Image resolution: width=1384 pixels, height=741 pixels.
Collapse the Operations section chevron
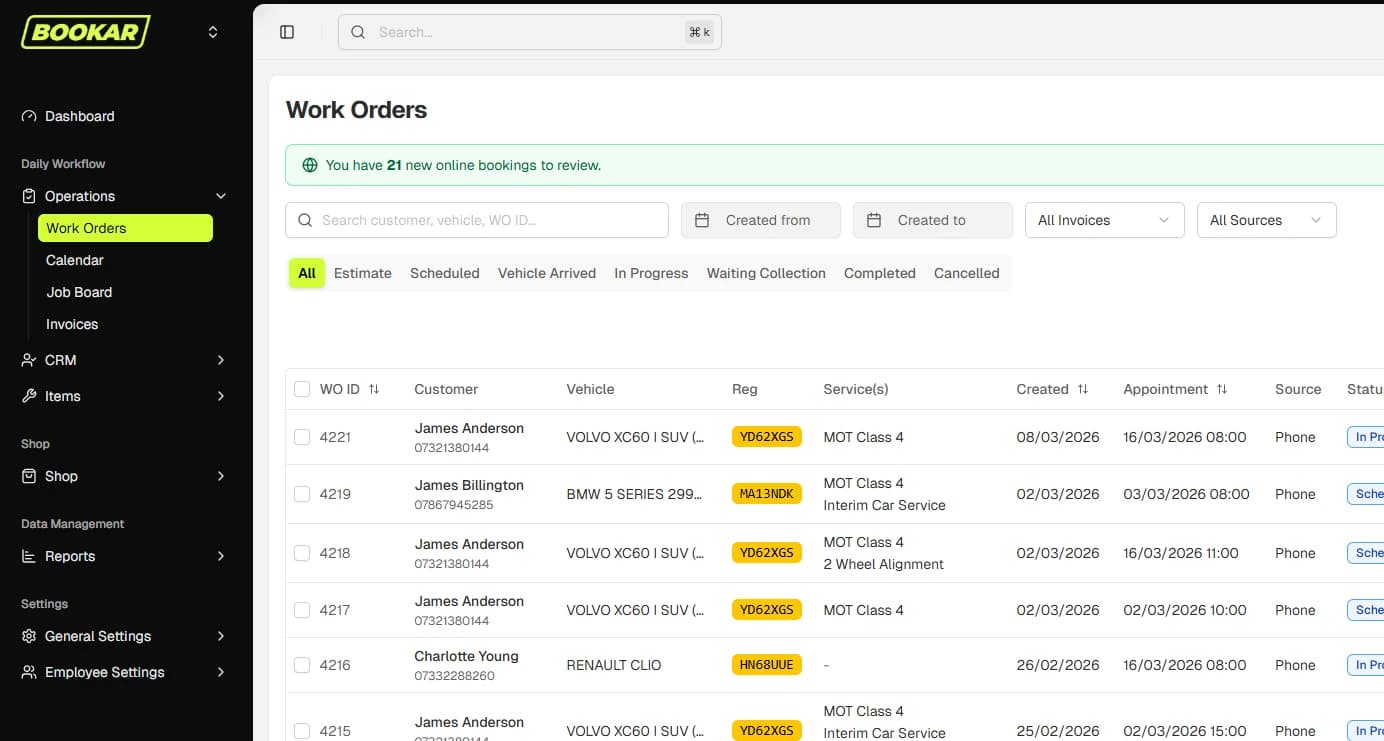(x=221, y=196)
